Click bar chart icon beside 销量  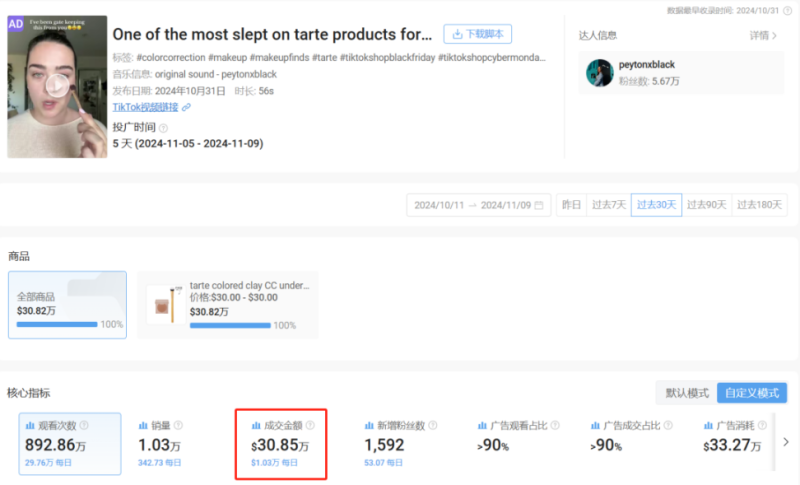point(141,425)
